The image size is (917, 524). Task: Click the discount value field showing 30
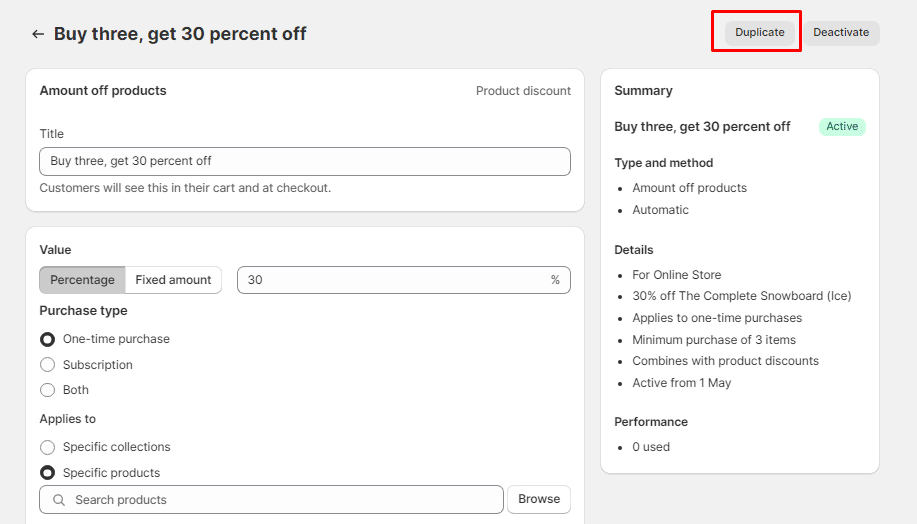[390, 280]
